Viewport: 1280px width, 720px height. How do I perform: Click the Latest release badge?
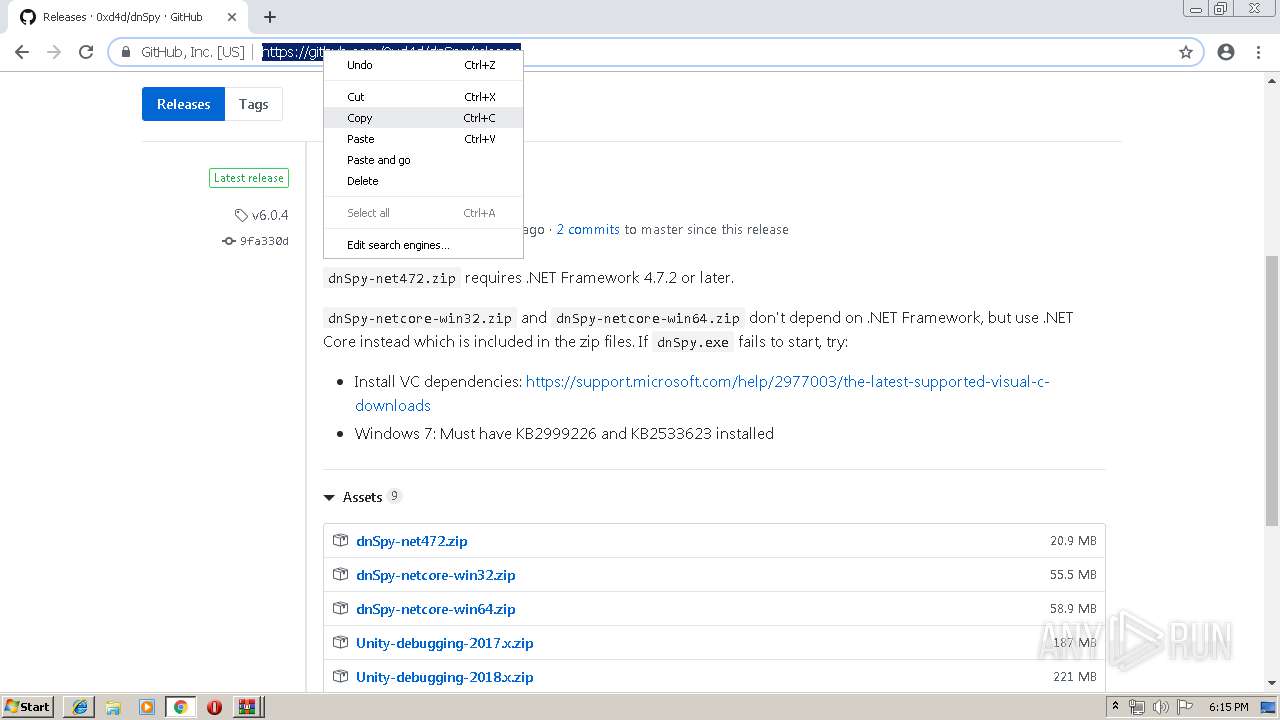pyautogui.click(x=249, y=178)
